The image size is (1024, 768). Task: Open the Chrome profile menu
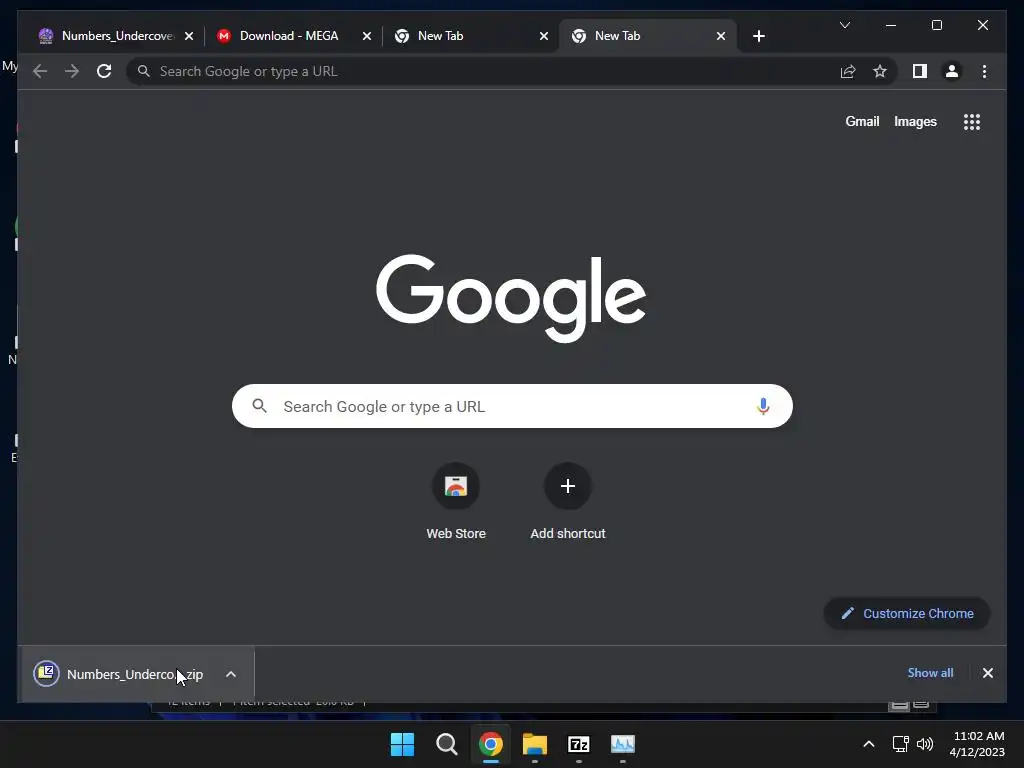[x=952, y=71]
